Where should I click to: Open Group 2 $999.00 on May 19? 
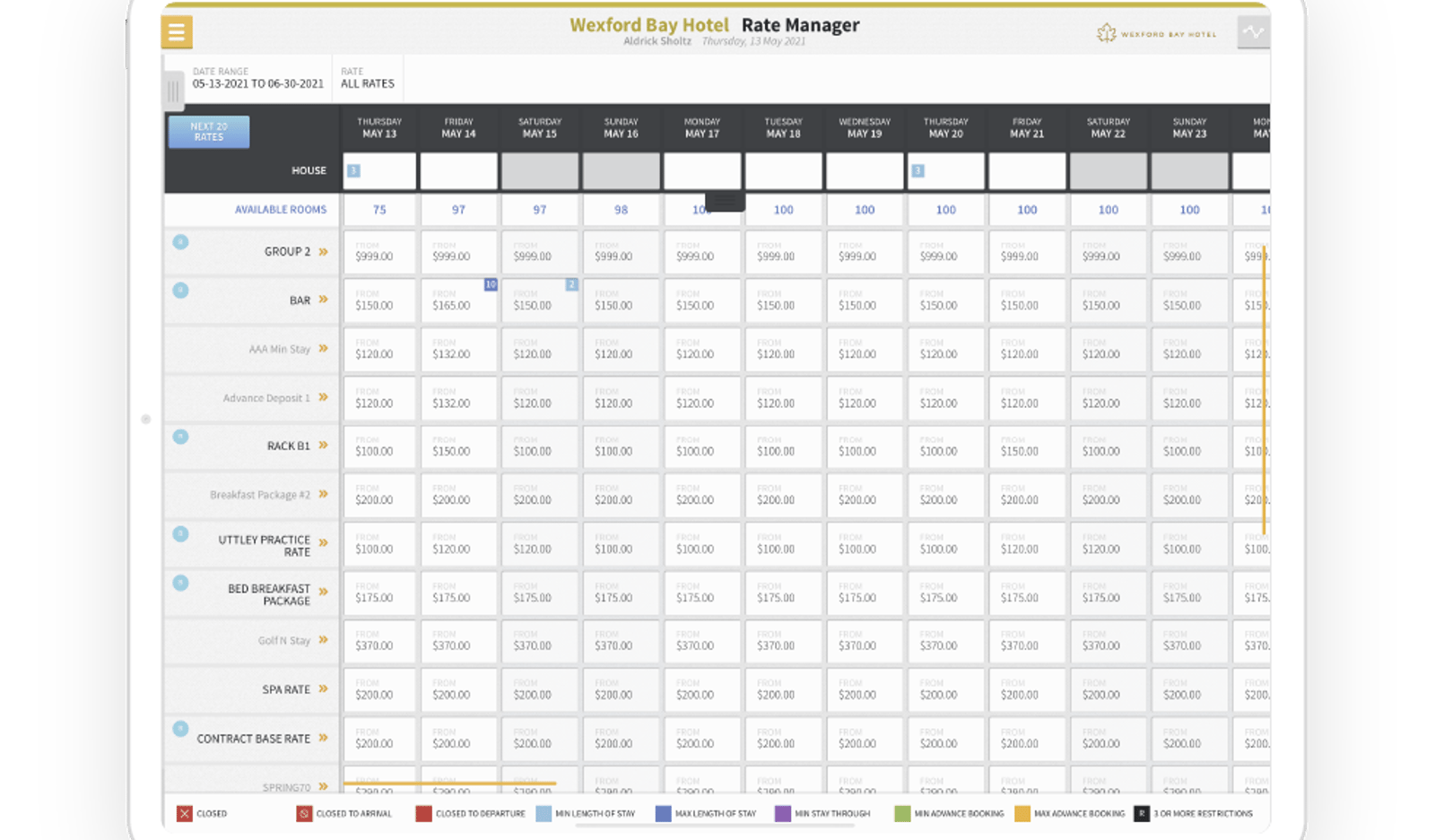865,252
